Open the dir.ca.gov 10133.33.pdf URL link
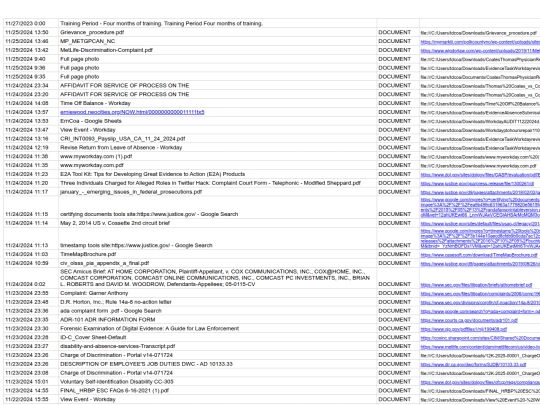Viewport: 540px width, 405px height. (x=473, y=365)
